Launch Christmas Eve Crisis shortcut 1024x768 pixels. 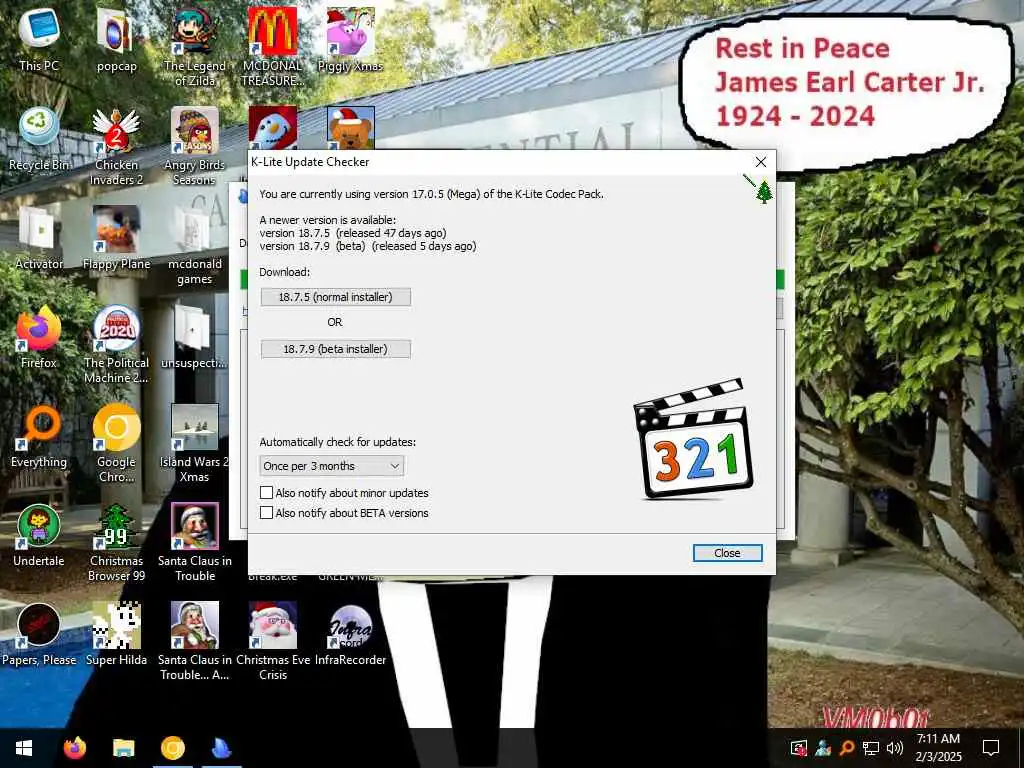click(273, 642)
